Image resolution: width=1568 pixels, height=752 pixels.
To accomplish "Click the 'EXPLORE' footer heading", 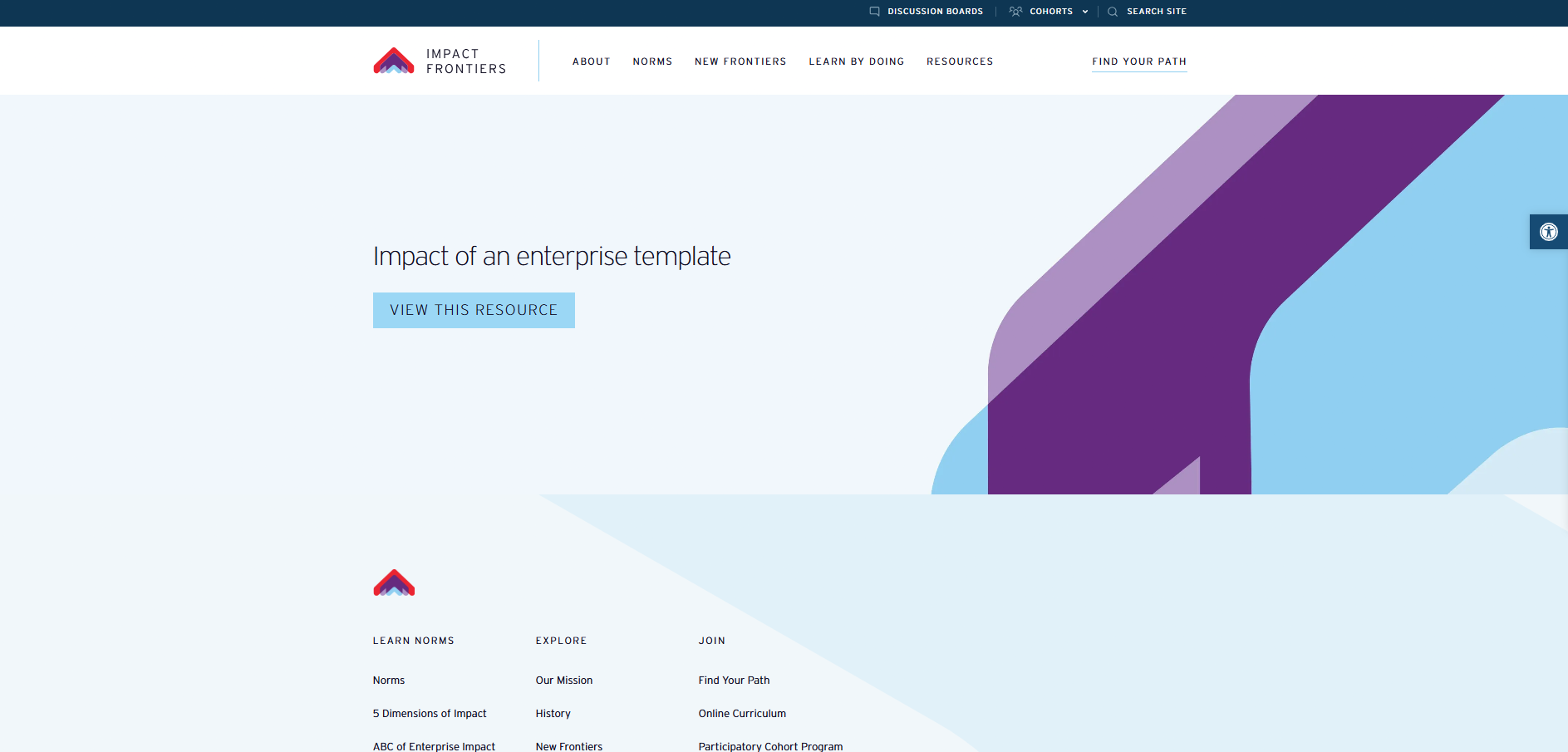I will tap(562, 641).
